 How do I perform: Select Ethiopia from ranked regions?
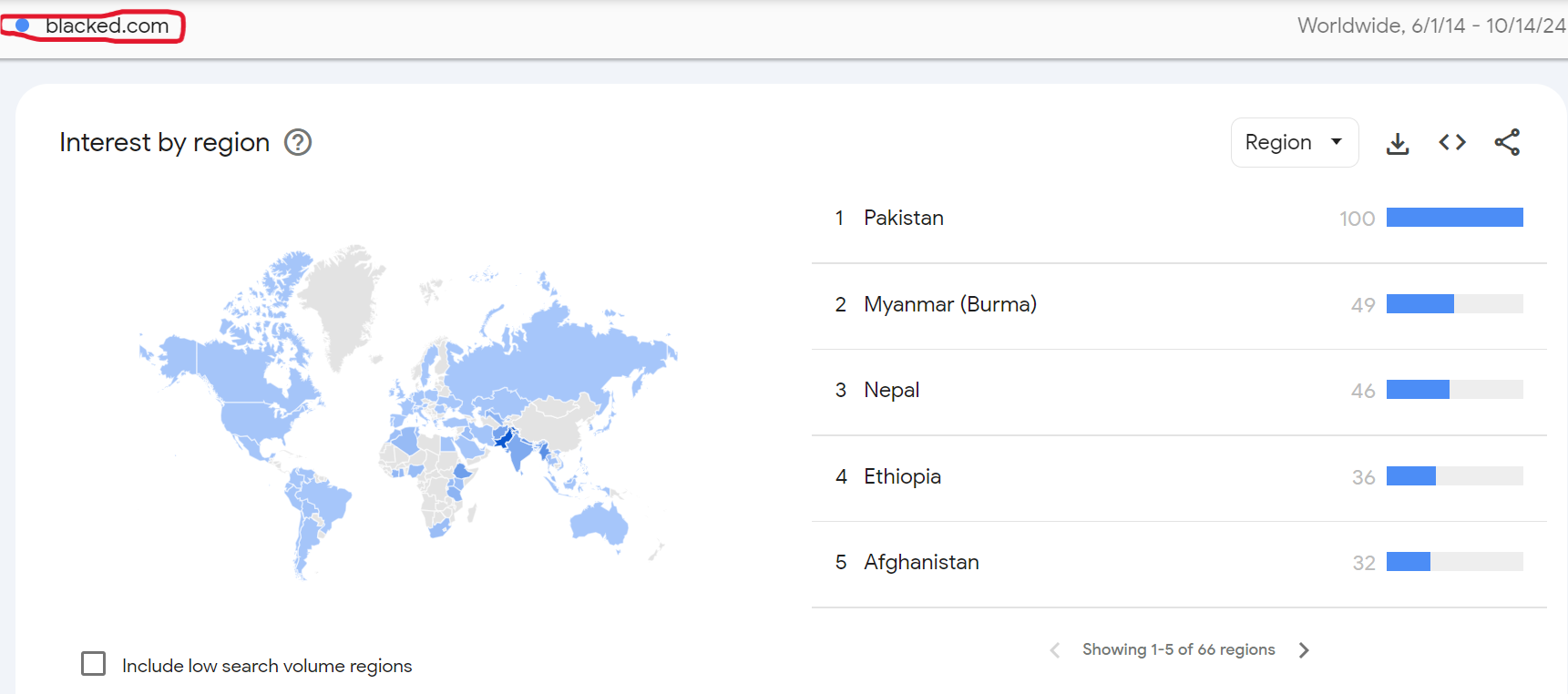902,476
